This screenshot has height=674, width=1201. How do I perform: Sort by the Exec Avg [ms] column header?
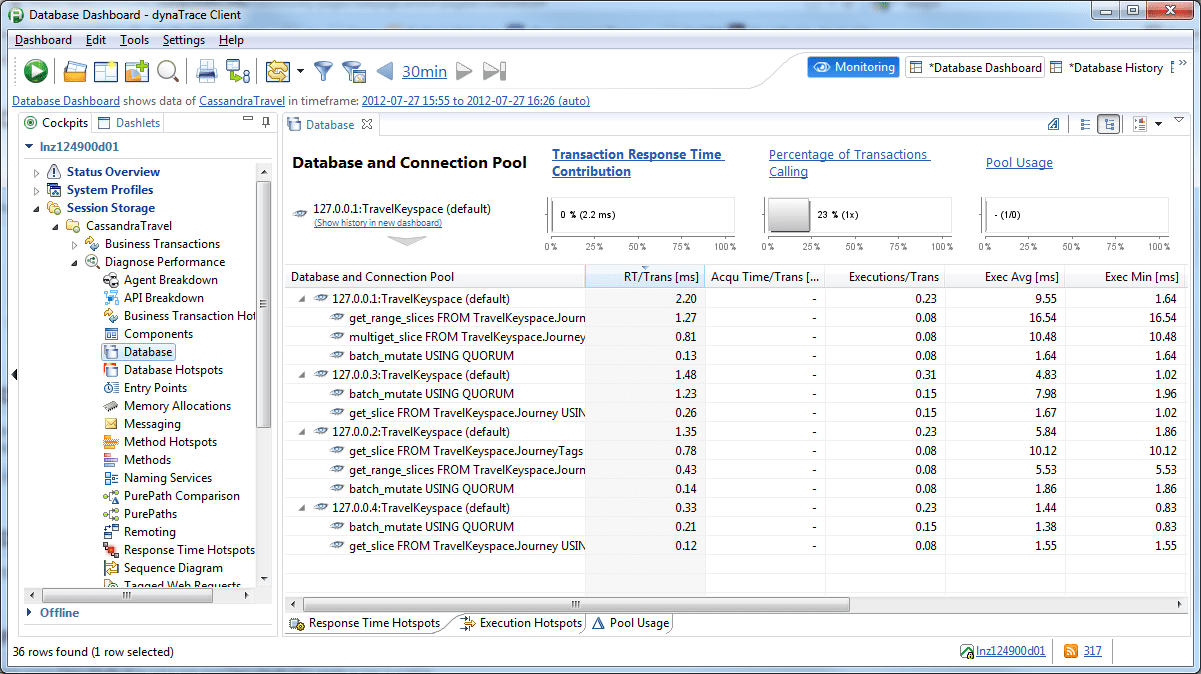coord(1005,277)
